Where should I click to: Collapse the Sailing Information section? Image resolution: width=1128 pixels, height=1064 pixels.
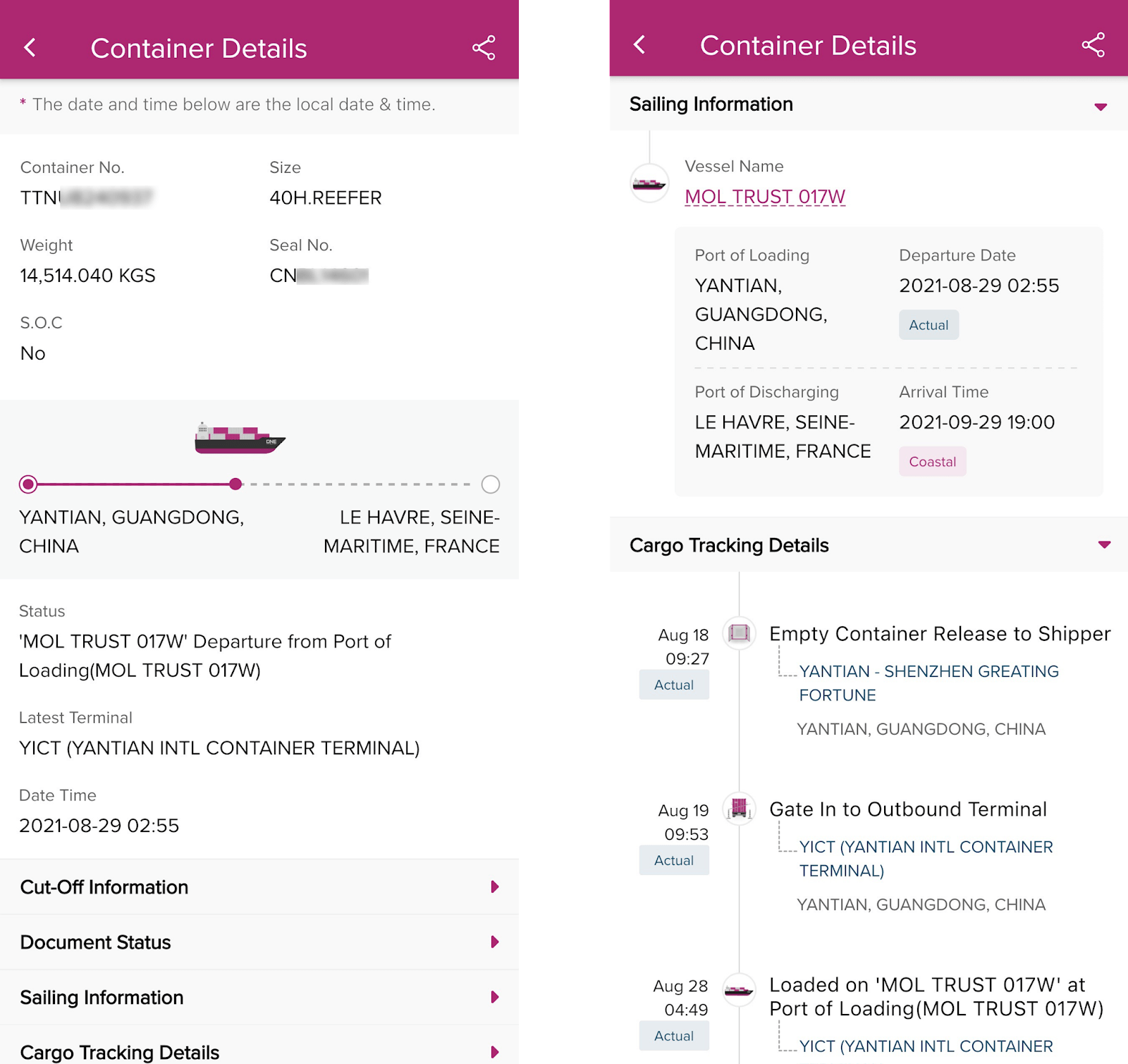pyautogui.click(x=1100, y=107)
